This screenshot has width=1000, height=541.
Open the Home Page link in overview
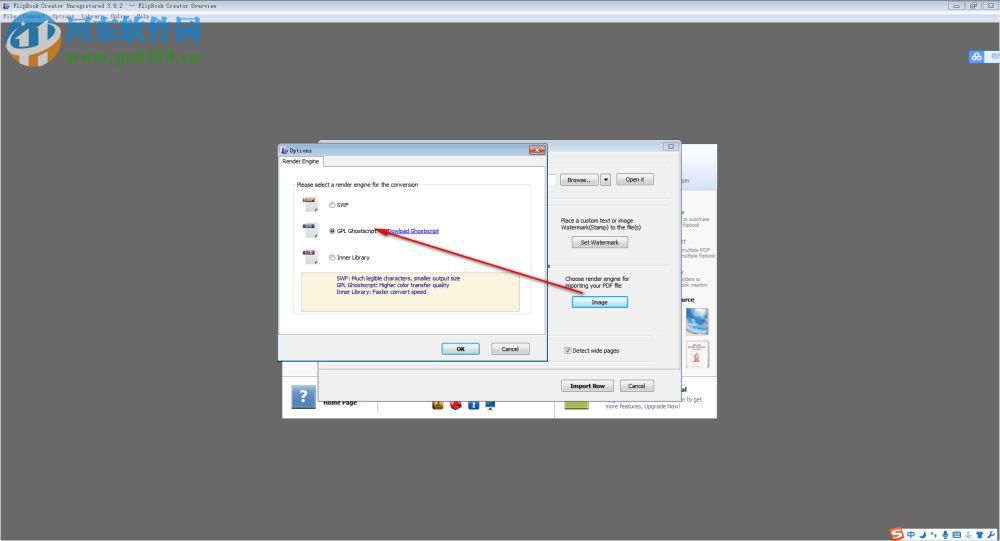340,403
